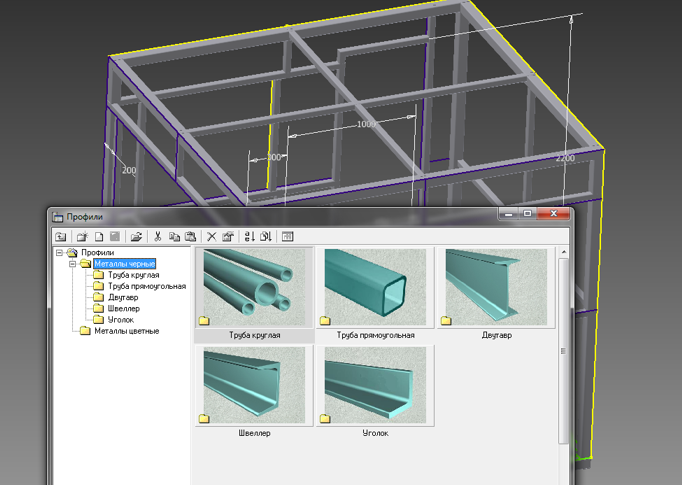The height and width of the screenshot is (485, 682).
Task: Click the up-one-level folder icon
Action: tap(61, 237)
